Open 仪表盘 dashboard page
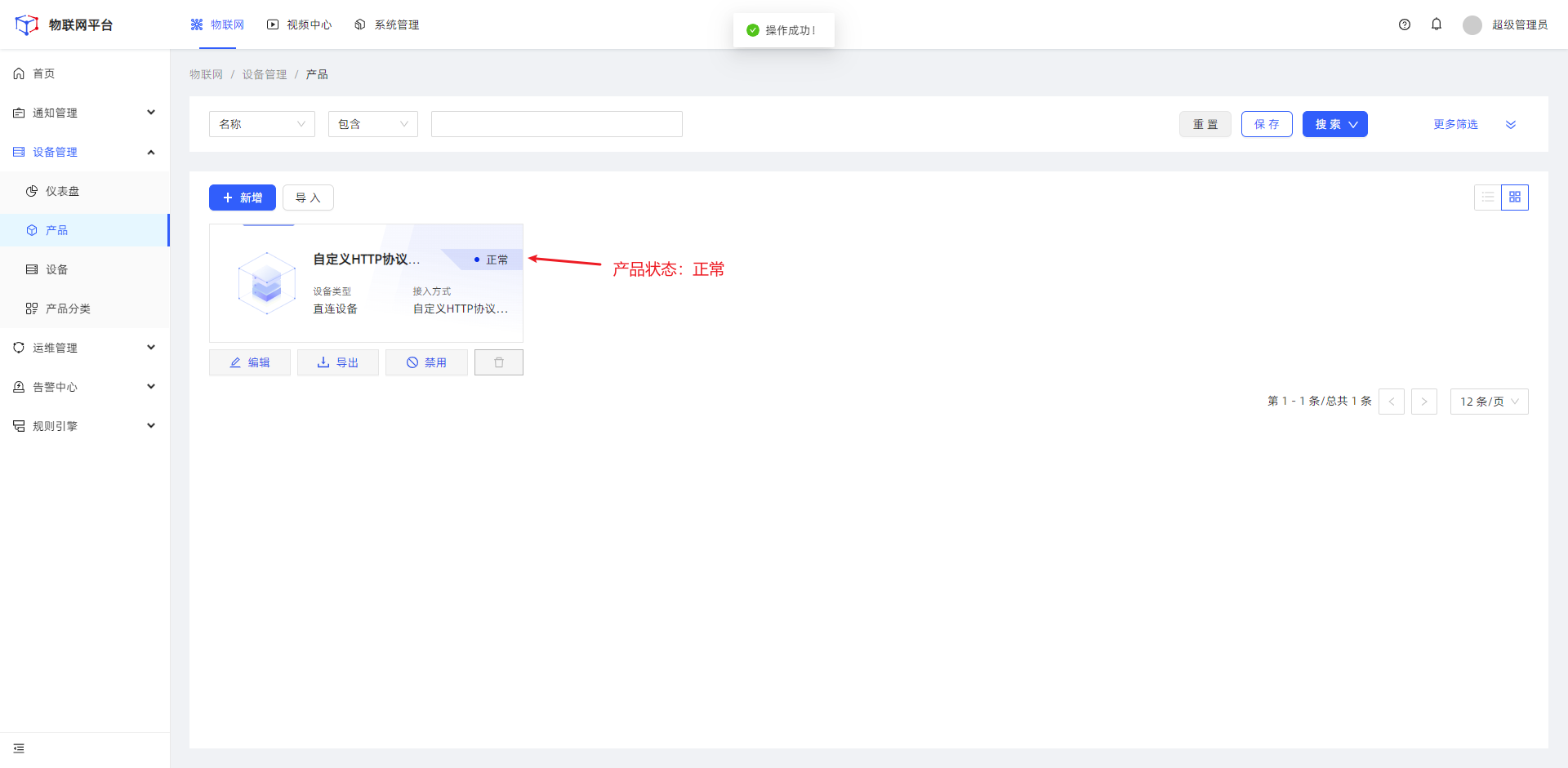The width and height of the screenshot is (1568, 768). tap(85, 191)
